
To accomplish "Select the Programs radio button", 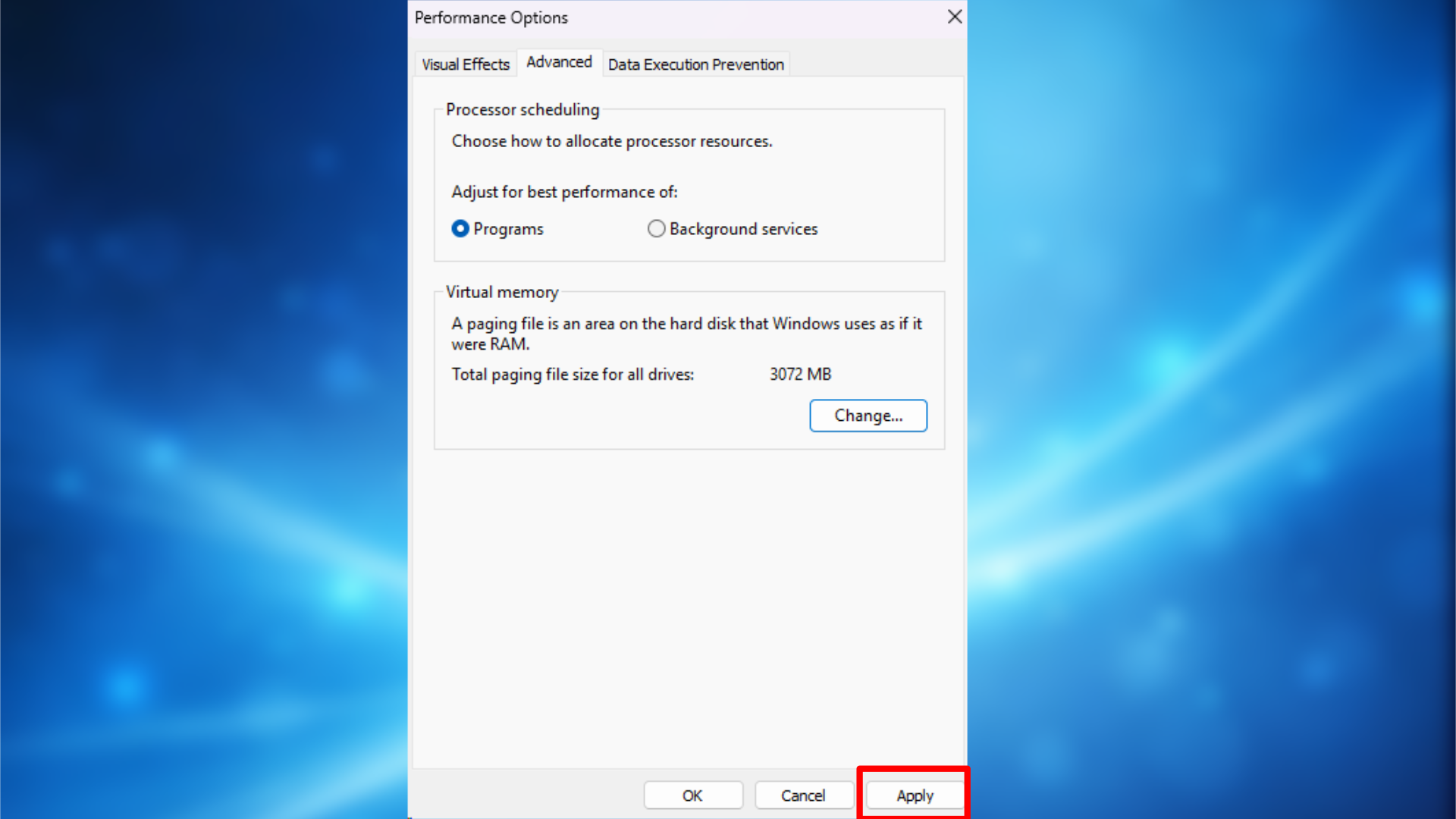I will coord(460,228).
